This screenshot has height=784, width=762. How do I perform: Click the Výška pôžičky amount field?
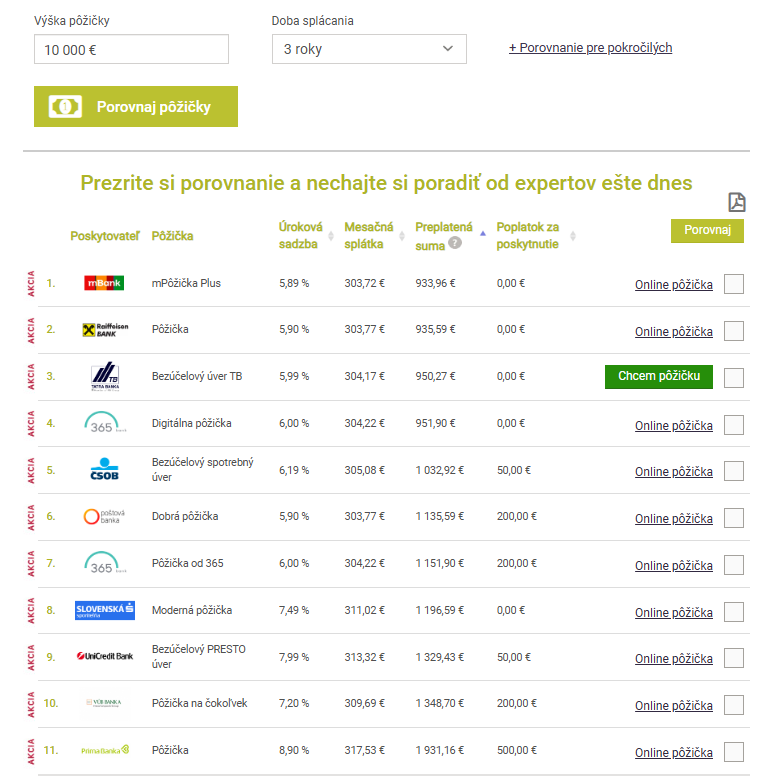coord(131,49)
